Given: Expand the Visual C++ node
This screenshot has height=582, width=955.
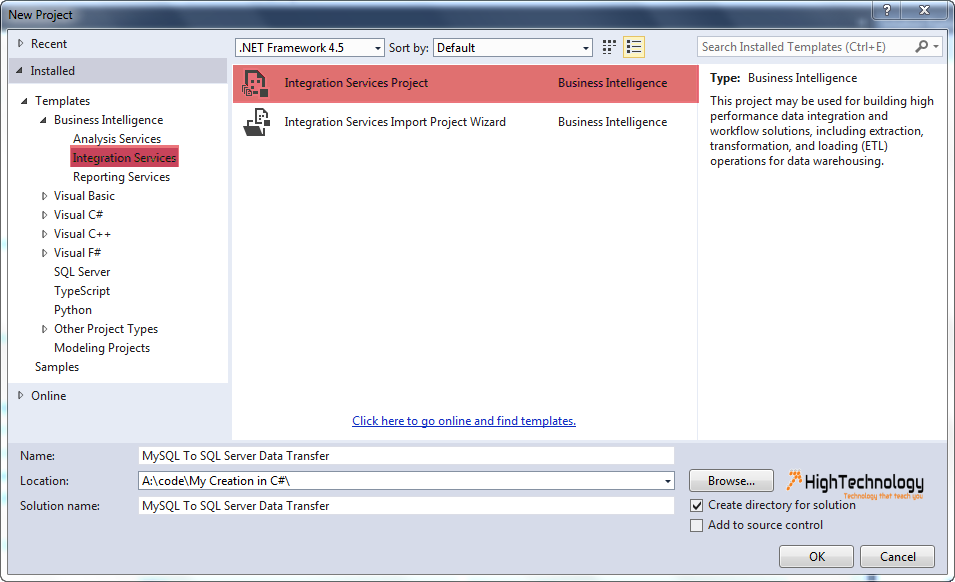Looking at the screenshot, I should pyautogui.click(x=44, y=234).
